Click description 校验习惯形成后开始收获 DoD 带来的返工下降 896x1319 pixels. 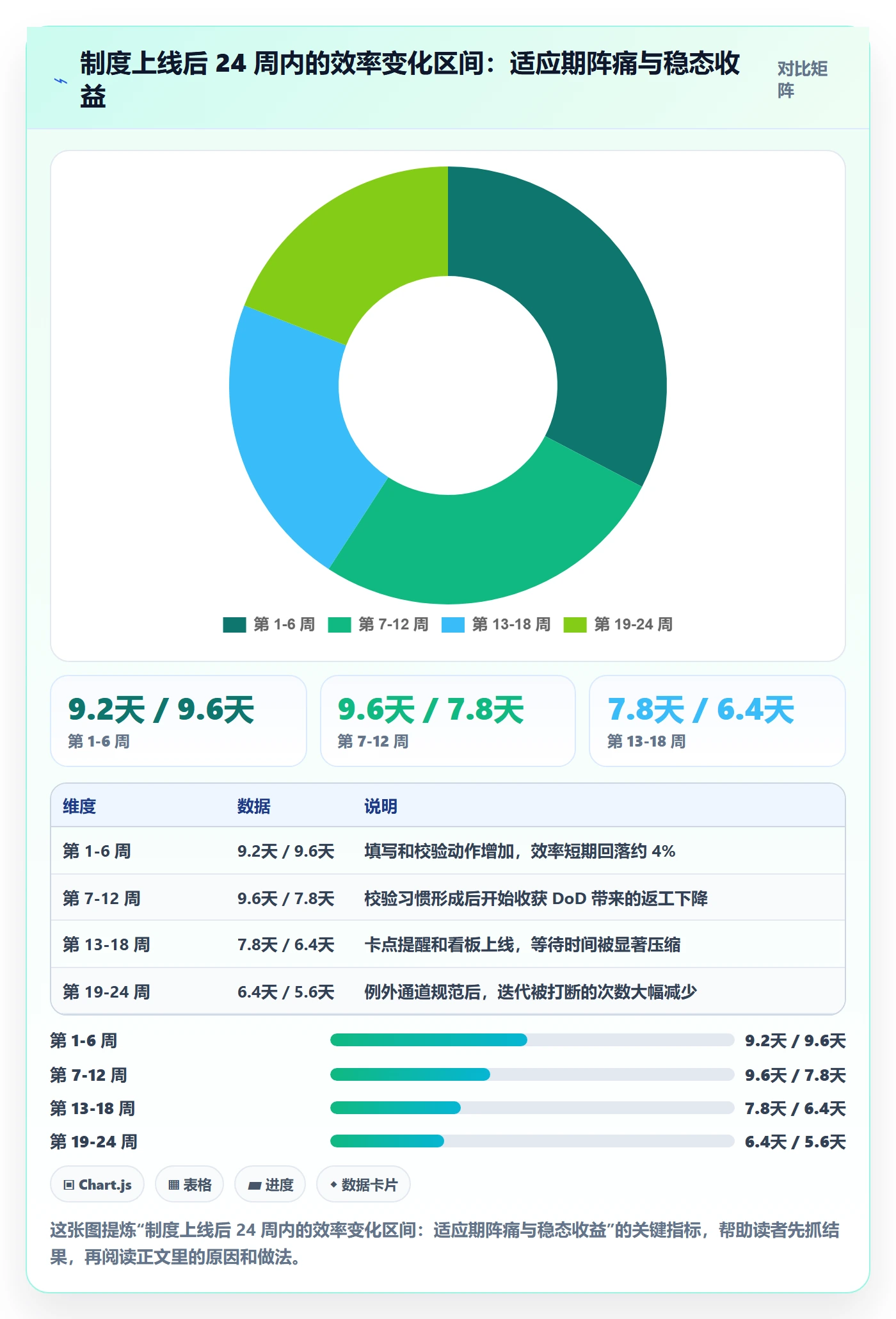coord(536,898)
